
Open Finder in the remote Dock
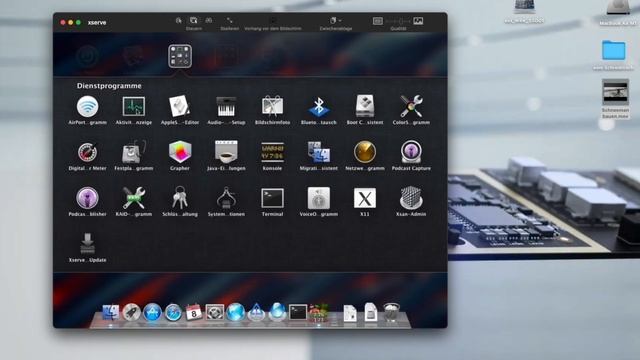click(x=110, y=313)
